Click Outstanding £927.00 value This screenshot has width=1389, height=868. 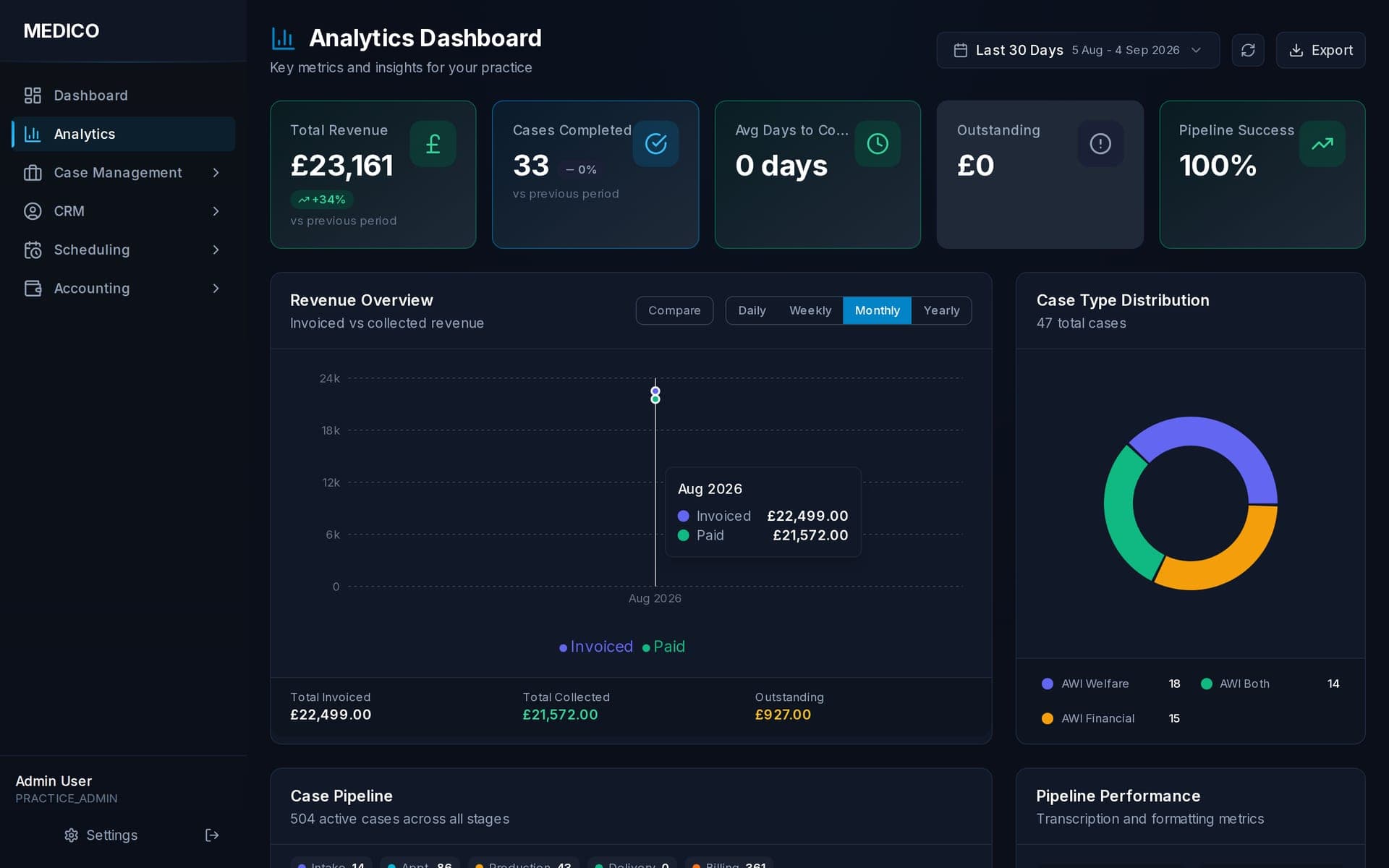(783, 715)
